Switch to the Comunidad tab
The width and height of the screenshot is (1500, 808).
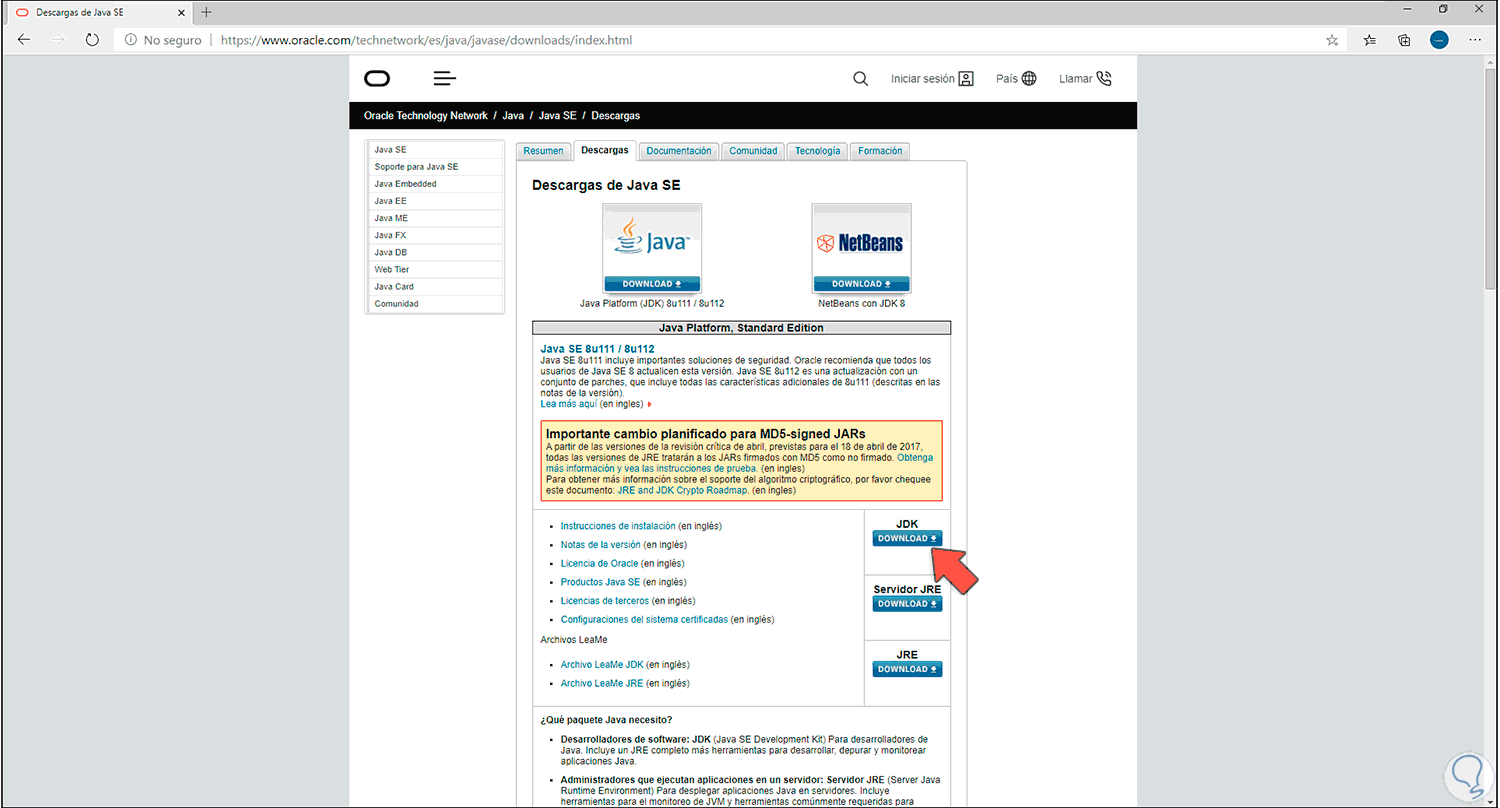click(753, 151)
